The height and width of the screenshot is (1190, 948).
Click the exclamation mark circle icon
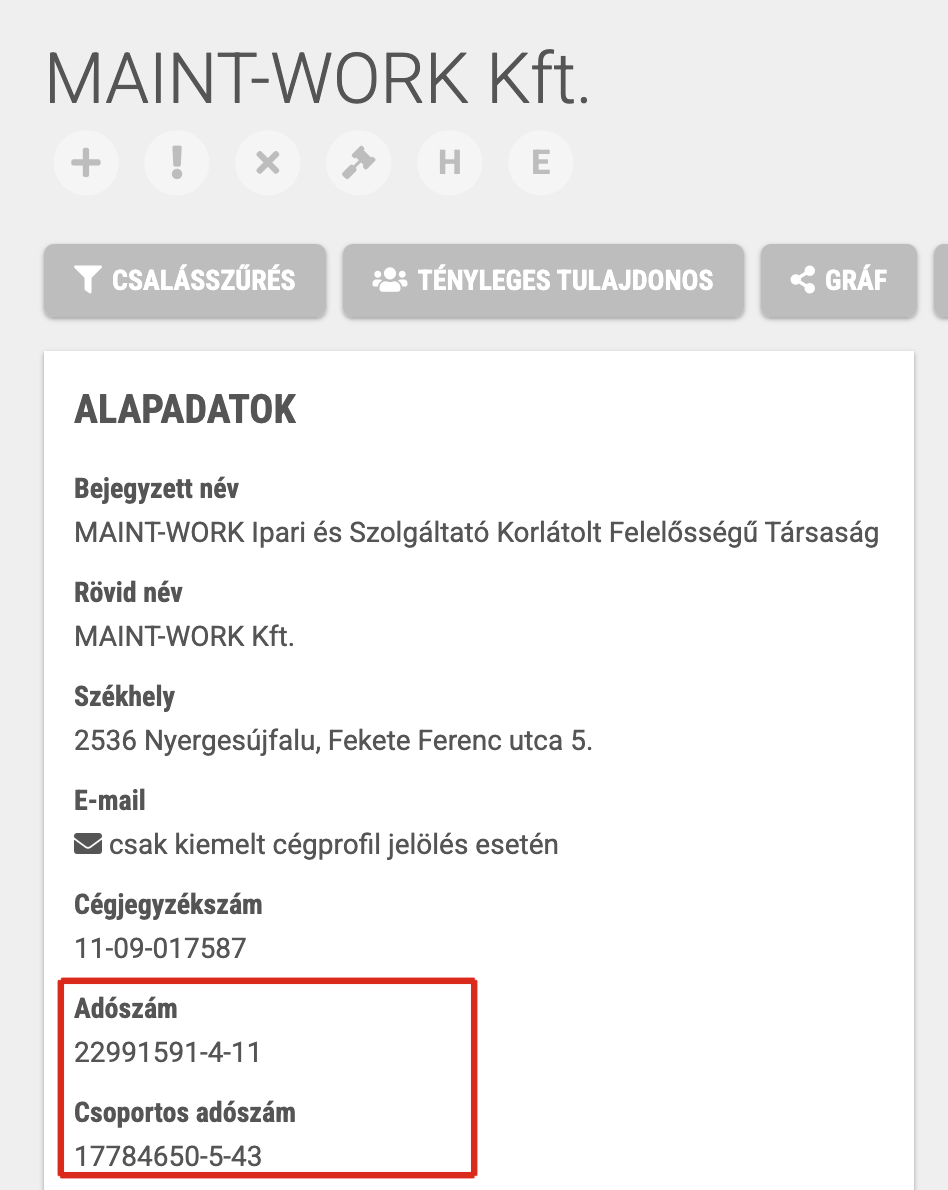(177, 162)
